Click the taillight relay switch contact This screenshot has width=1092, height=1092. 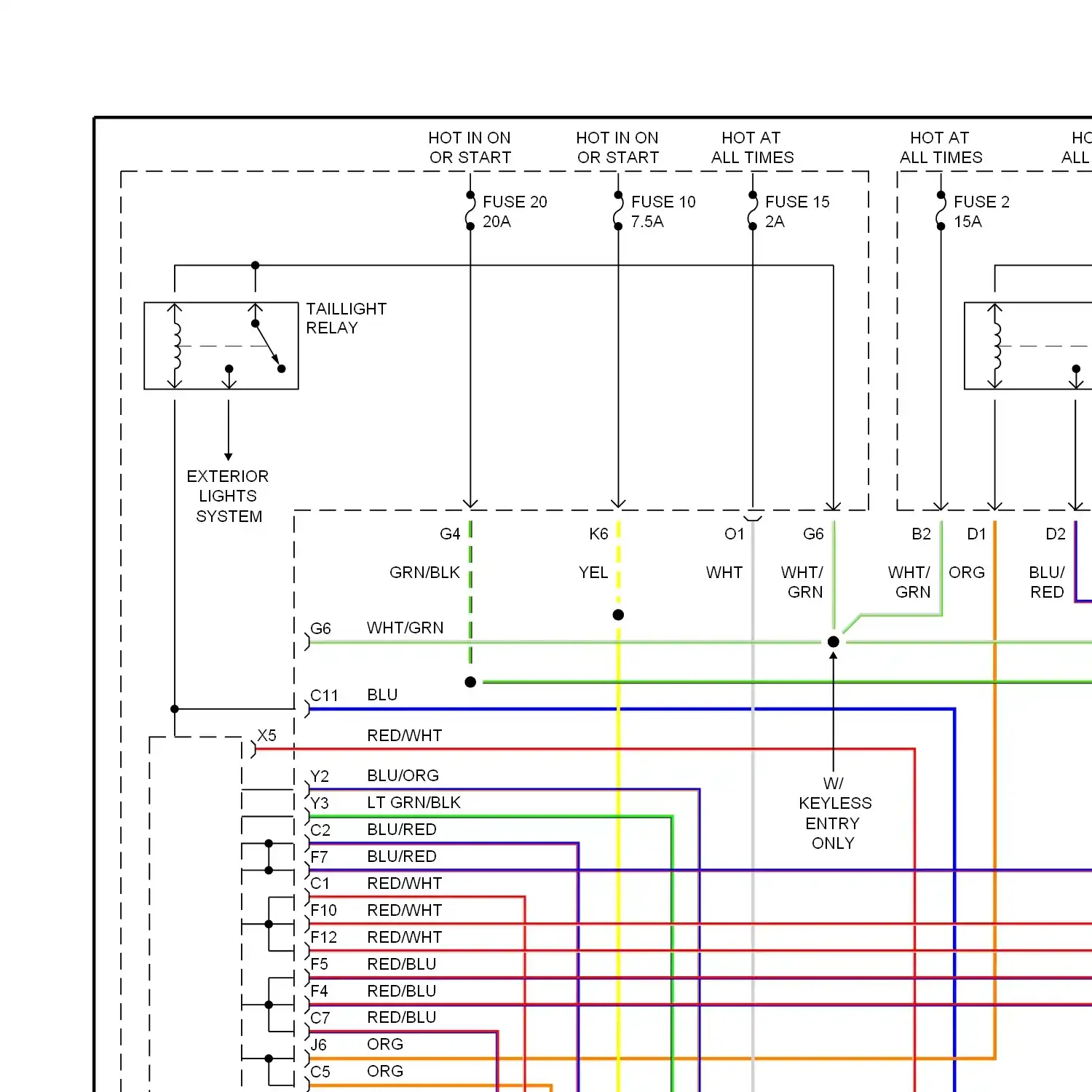[268, 346]
